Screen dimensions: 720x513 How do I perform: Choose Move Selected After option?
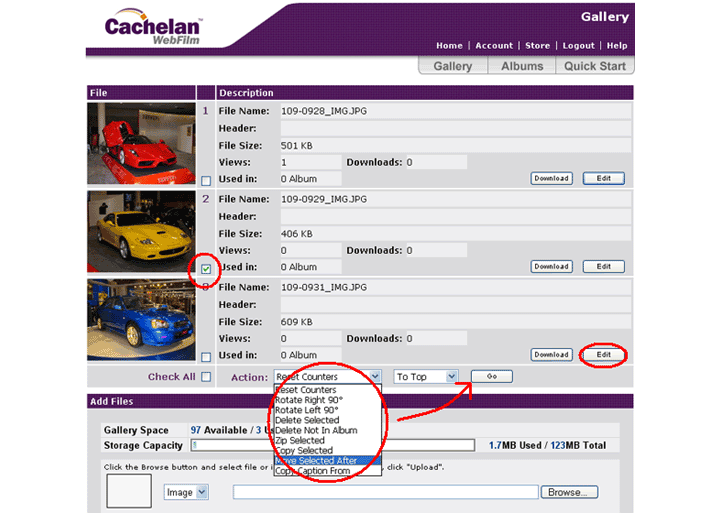tap(316, 460)
